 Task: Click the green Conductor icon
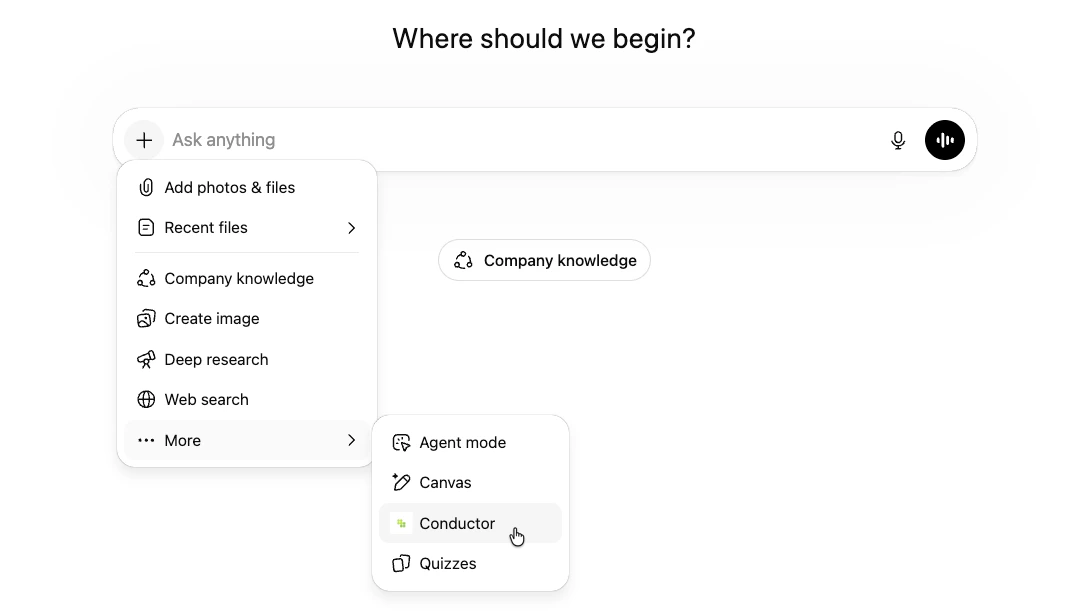click(400, 523)
